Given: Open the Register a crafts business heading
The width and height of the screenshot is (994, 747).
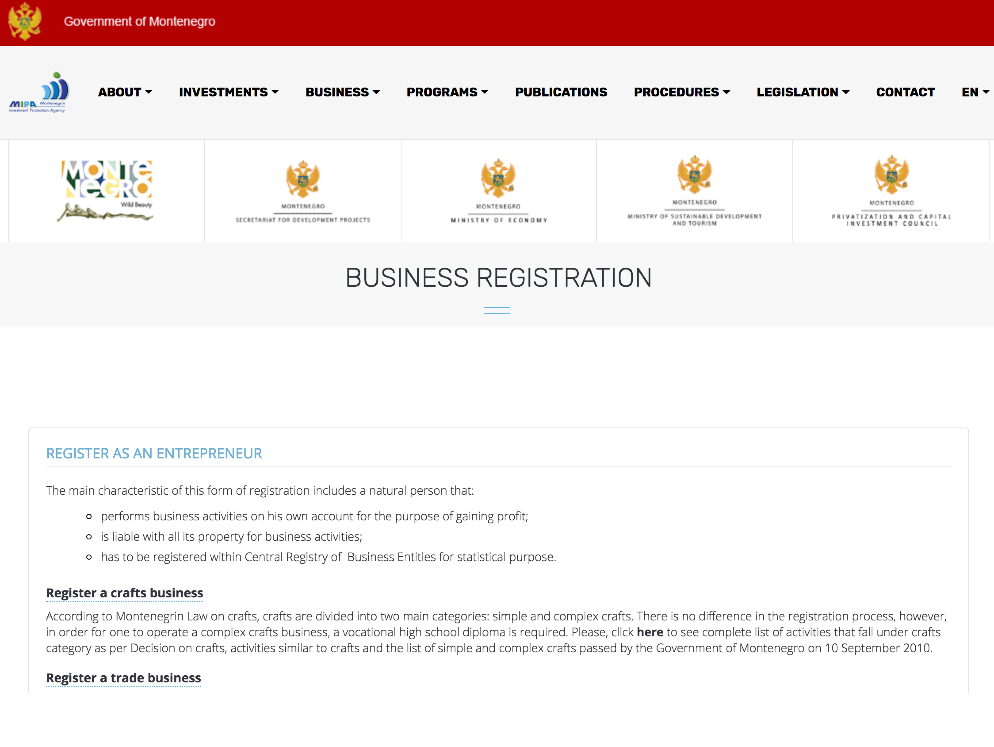Looking at the screenshot, I should tap(125, 593).
